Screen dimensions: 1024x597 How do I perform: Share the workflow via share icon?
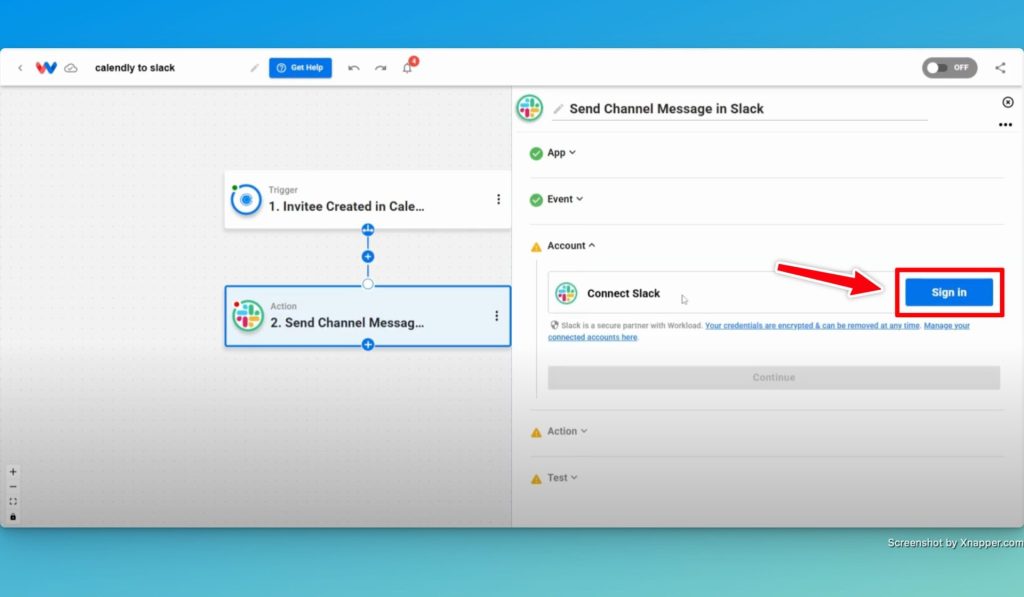[1000, 68]
